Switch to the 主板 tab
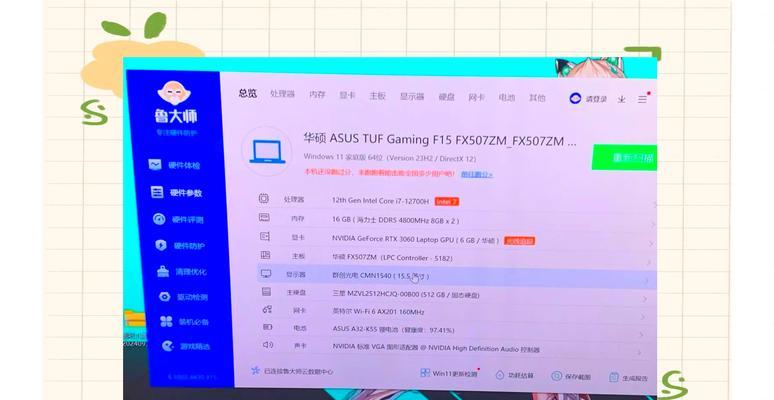The width and height of the screenshot is (774, 400). [x=378, y=95]
